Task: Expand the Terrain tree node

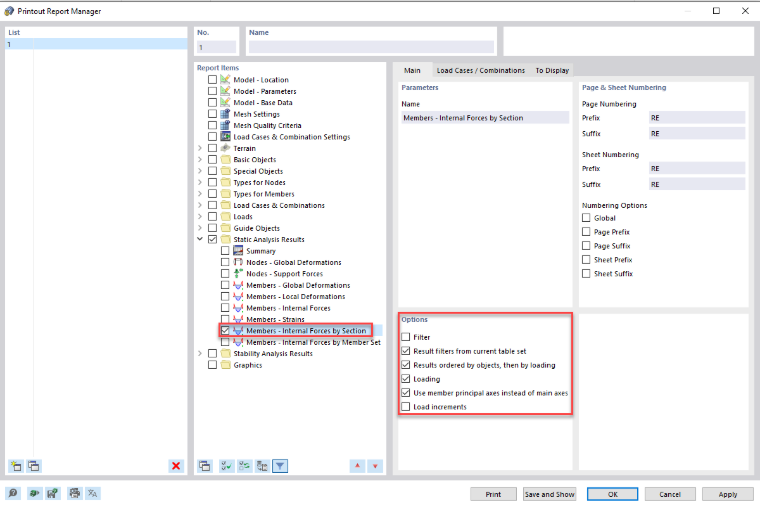Action: click(x=200, y=148)
